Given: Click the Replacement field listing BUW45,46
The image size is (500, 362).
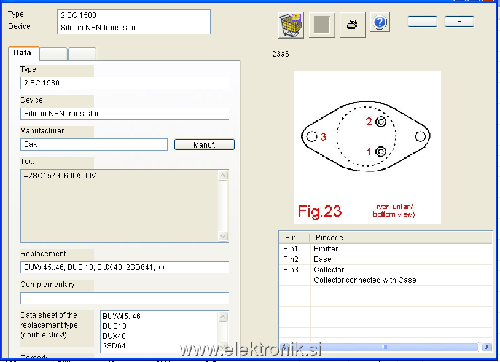Looking at the screenshot, I should tap(124, 267).
